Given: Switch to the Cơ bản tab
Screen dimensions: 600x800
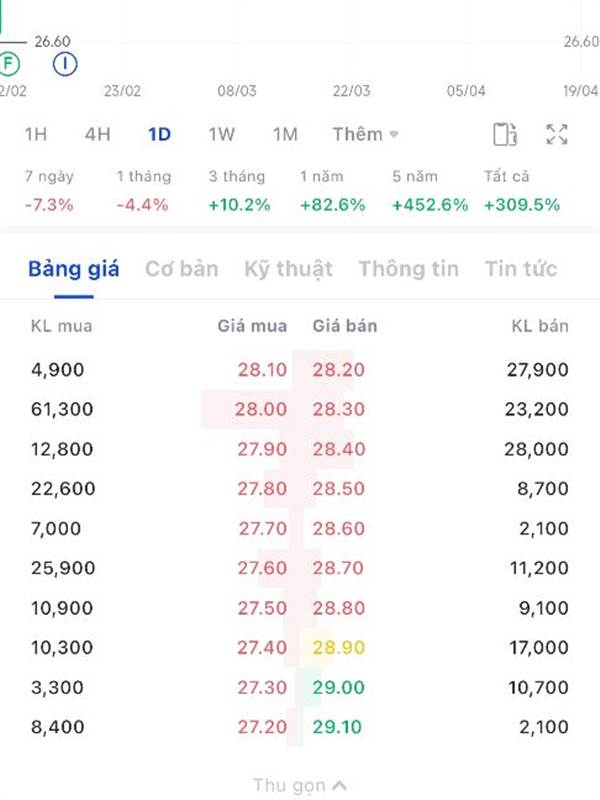Looking at the screenshot, I should coord(182,269).
